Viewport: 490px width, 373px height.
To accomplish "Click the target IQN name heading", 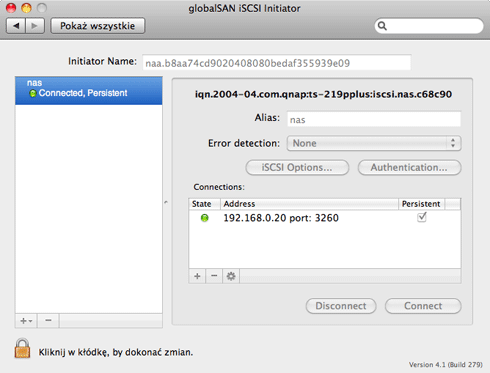I will click(323, 94).
